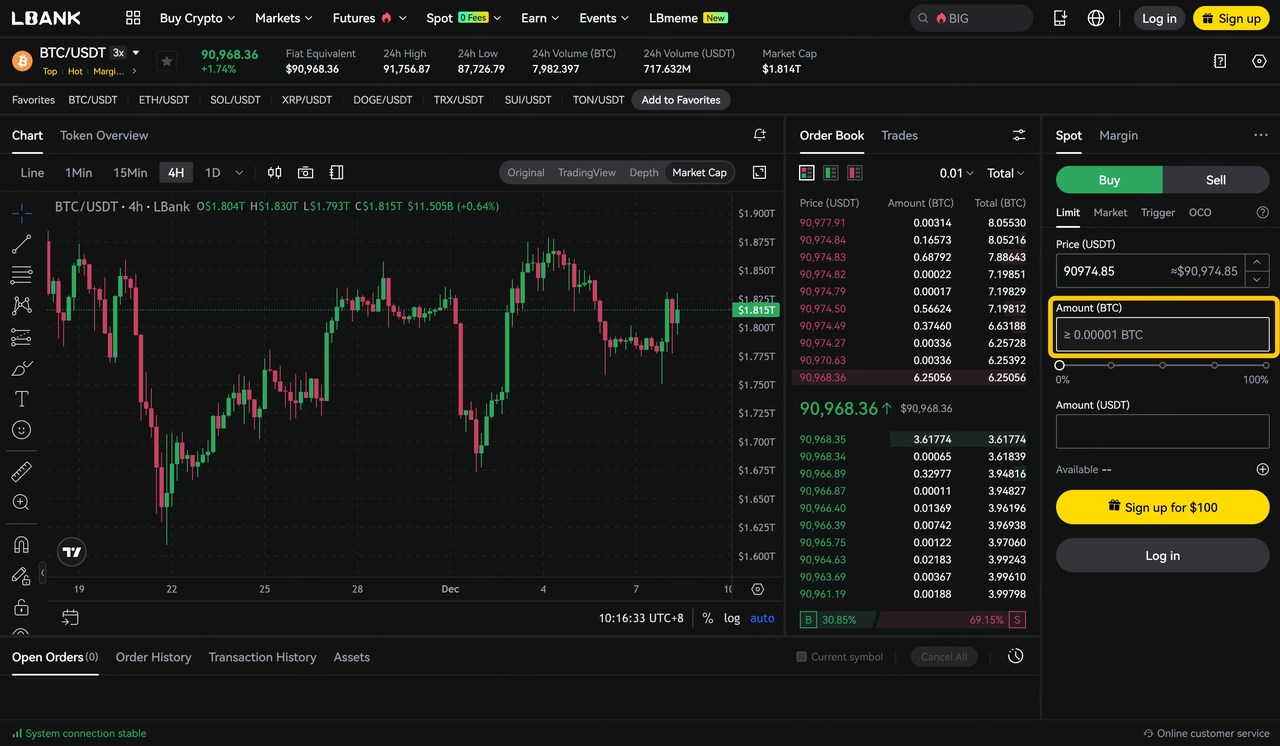Select the ruler measure tool
Image resolution: width=1280 pixels, height=746 pixels.
tap(21, 472)
